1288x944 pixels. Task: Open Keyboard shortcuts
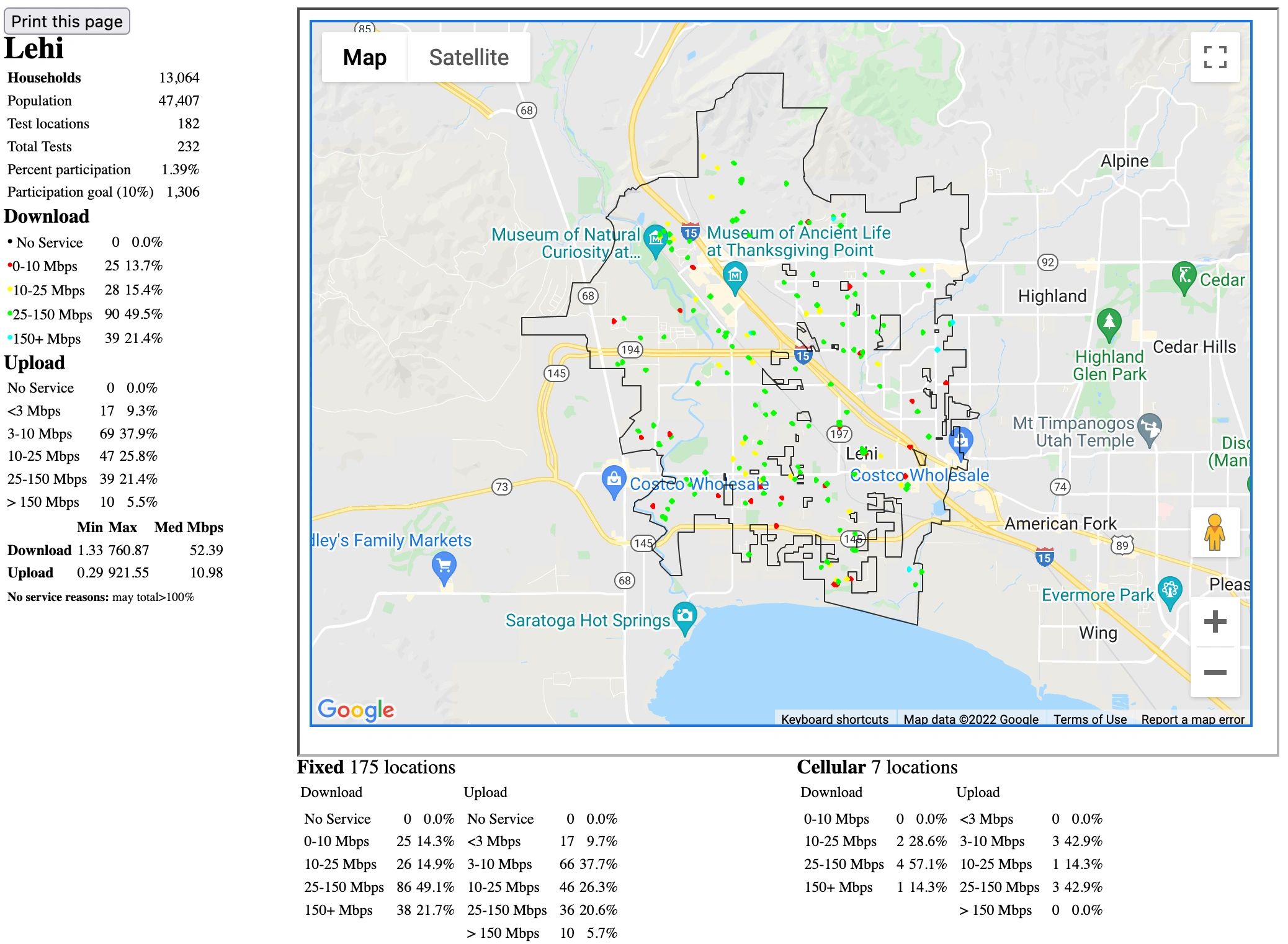coord(834,719)
